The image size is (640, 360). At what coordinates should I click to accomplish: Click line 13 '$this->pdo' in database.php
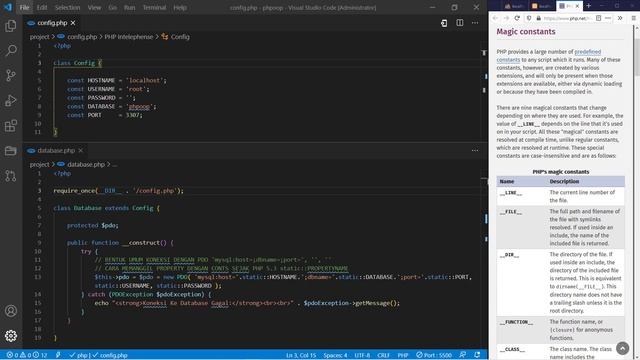(x=111, y=277)
